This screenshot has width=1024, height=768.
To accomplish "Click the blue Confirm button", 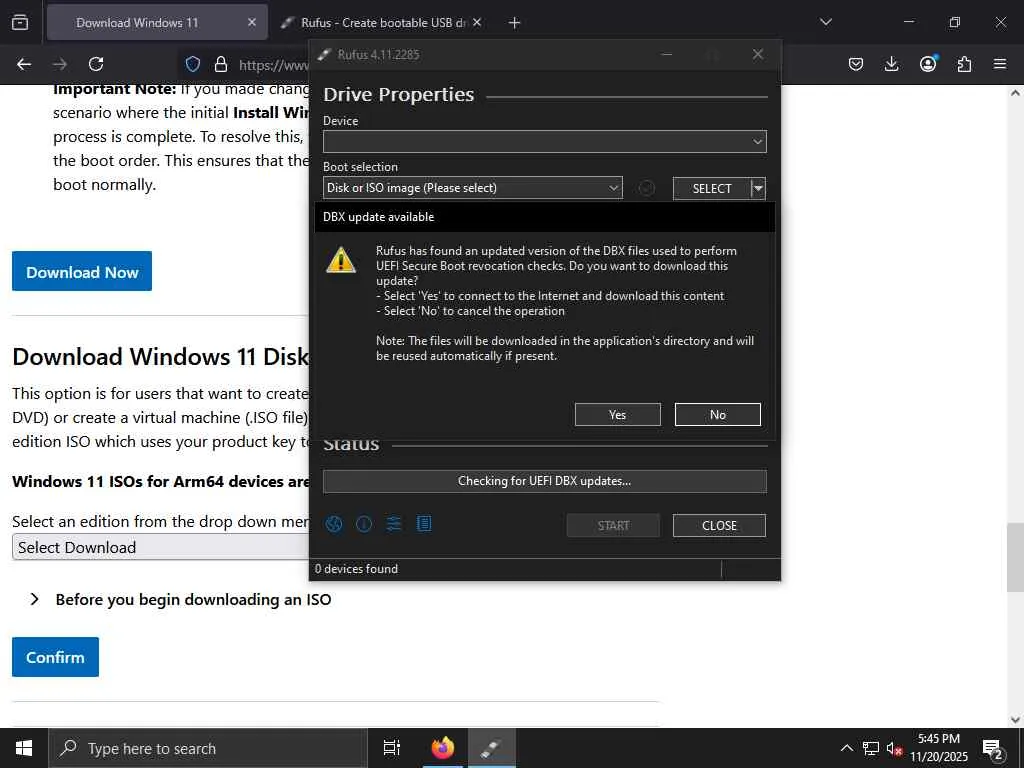I will 56,657.
